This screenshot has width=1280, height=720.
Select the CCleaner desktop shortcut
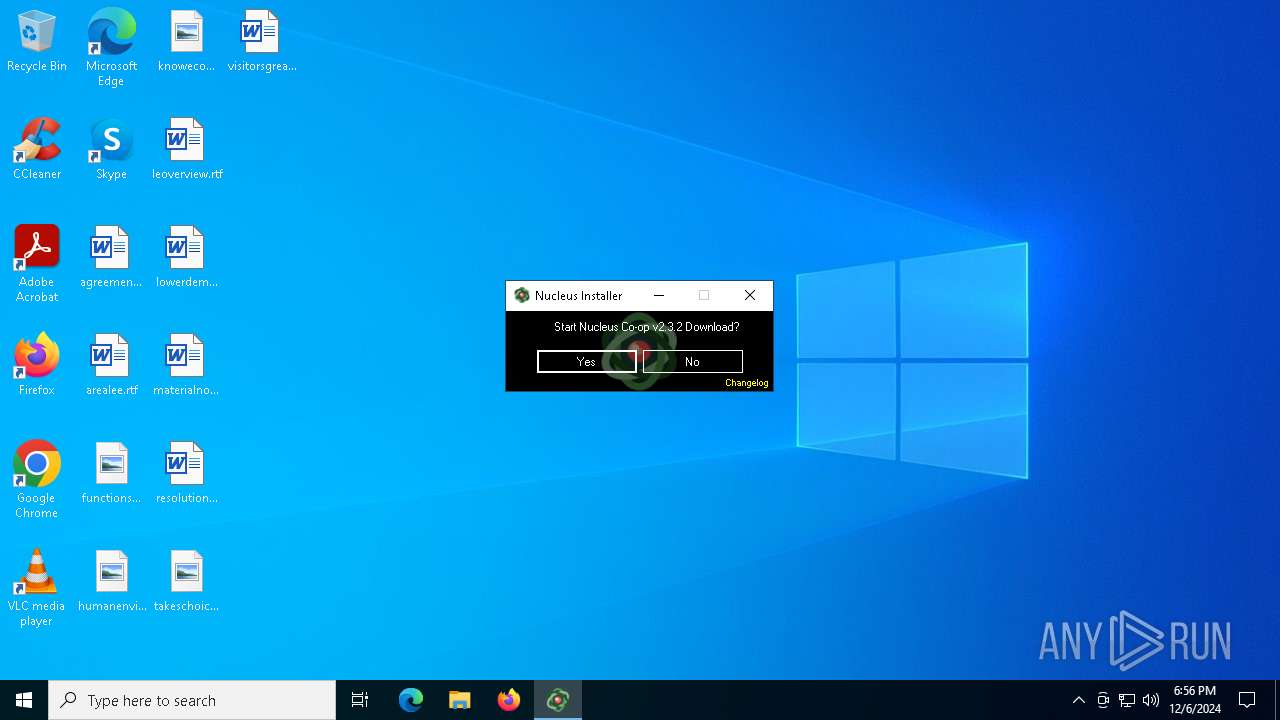click(37, 150)
